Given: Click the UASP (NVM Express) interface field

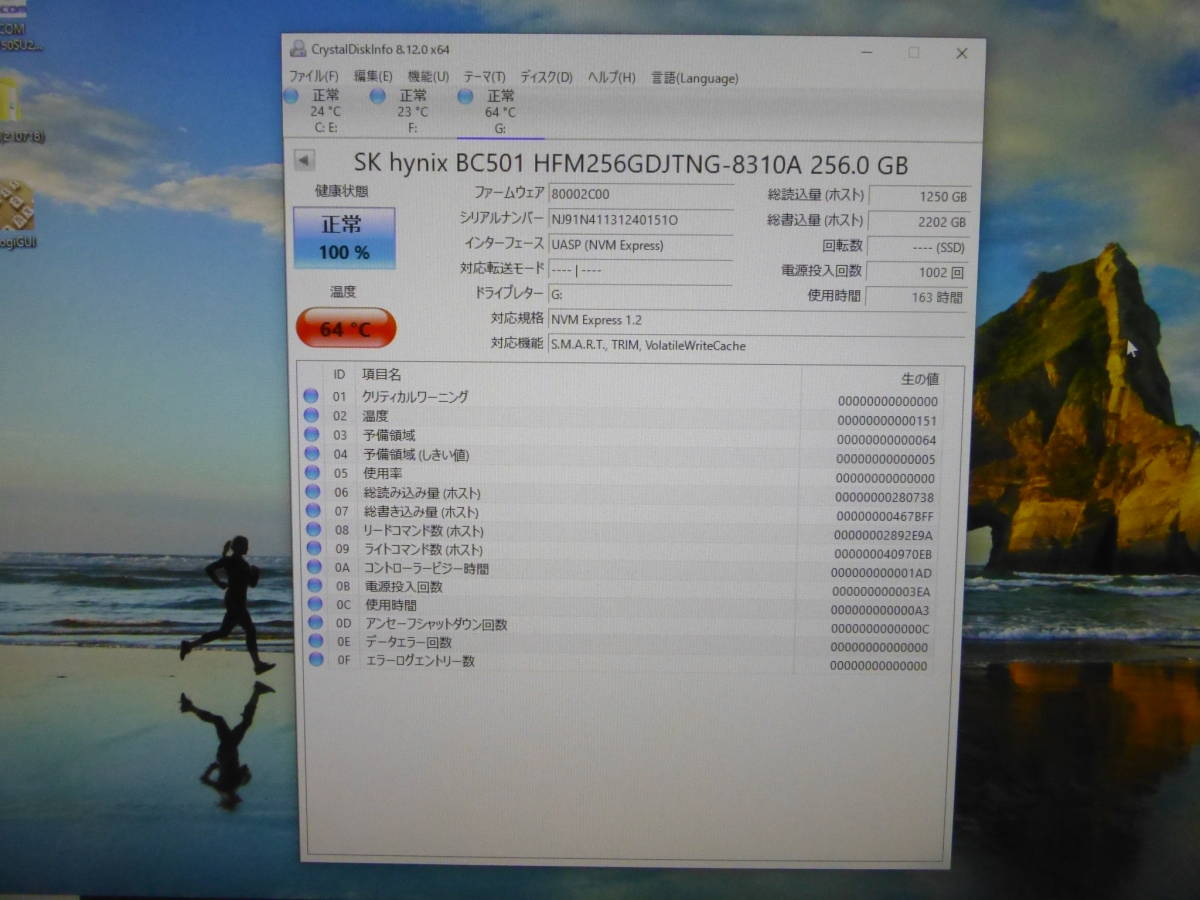Looking at the screenshot, I should [640, 244].
